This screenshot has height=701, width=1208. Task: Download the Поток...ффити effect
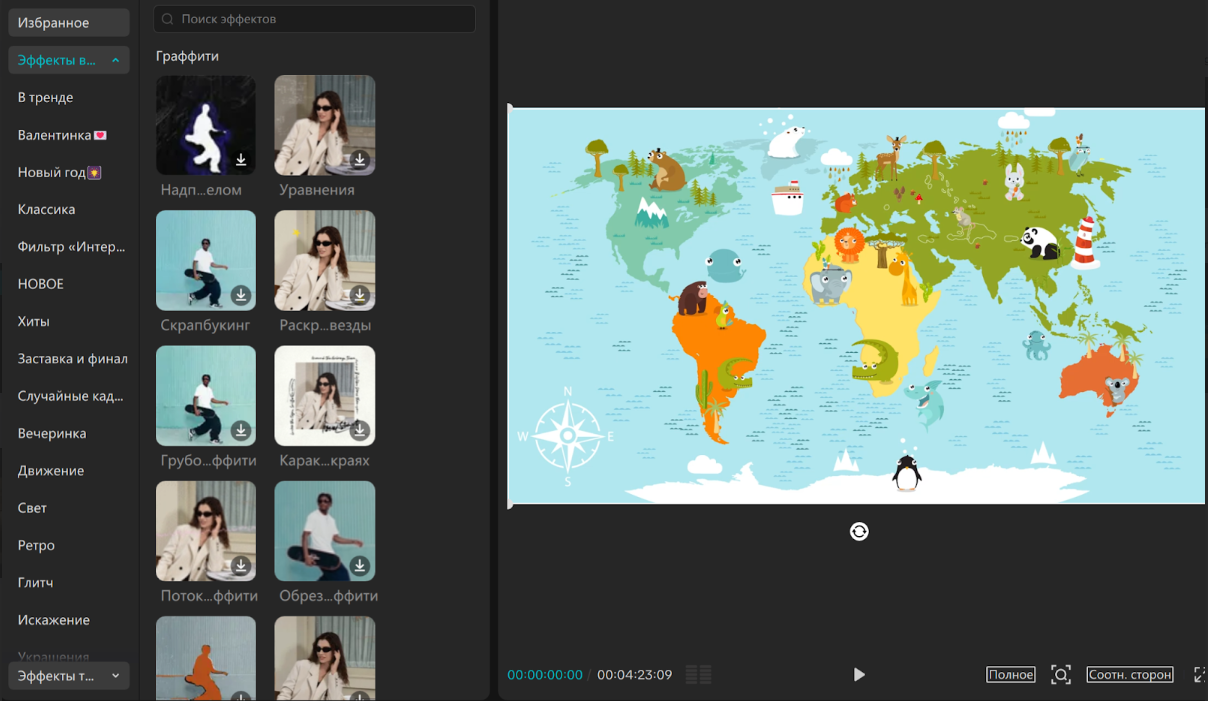pos(241,566)
